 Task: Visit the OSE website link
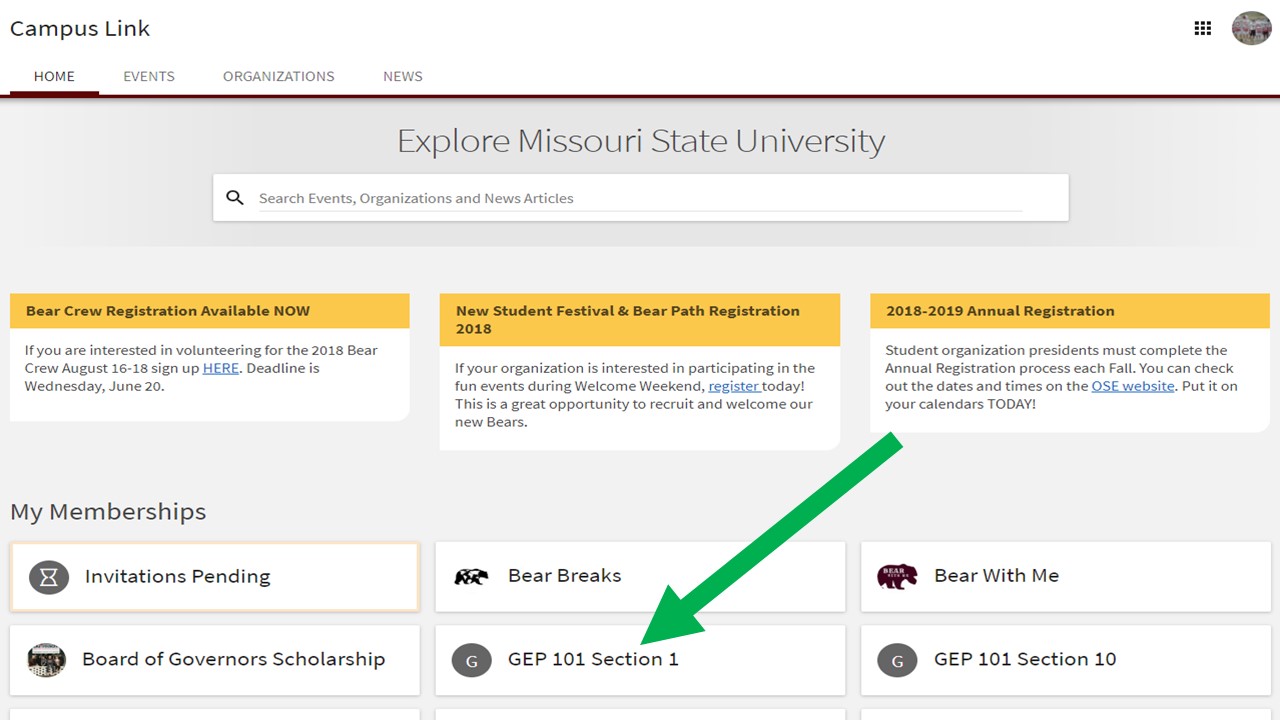[1132, 385]
